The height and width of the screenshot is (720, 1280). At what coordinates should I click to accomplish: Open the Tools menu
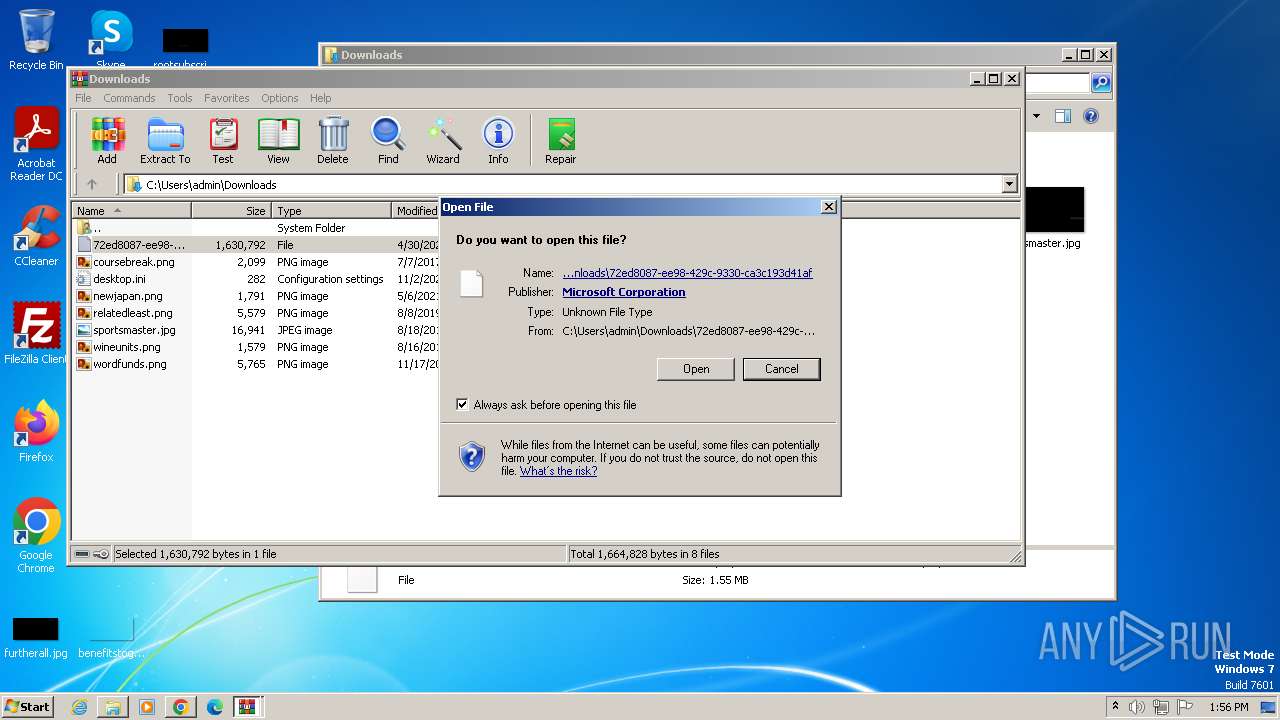pyautogui.click(x=180, y=98)
